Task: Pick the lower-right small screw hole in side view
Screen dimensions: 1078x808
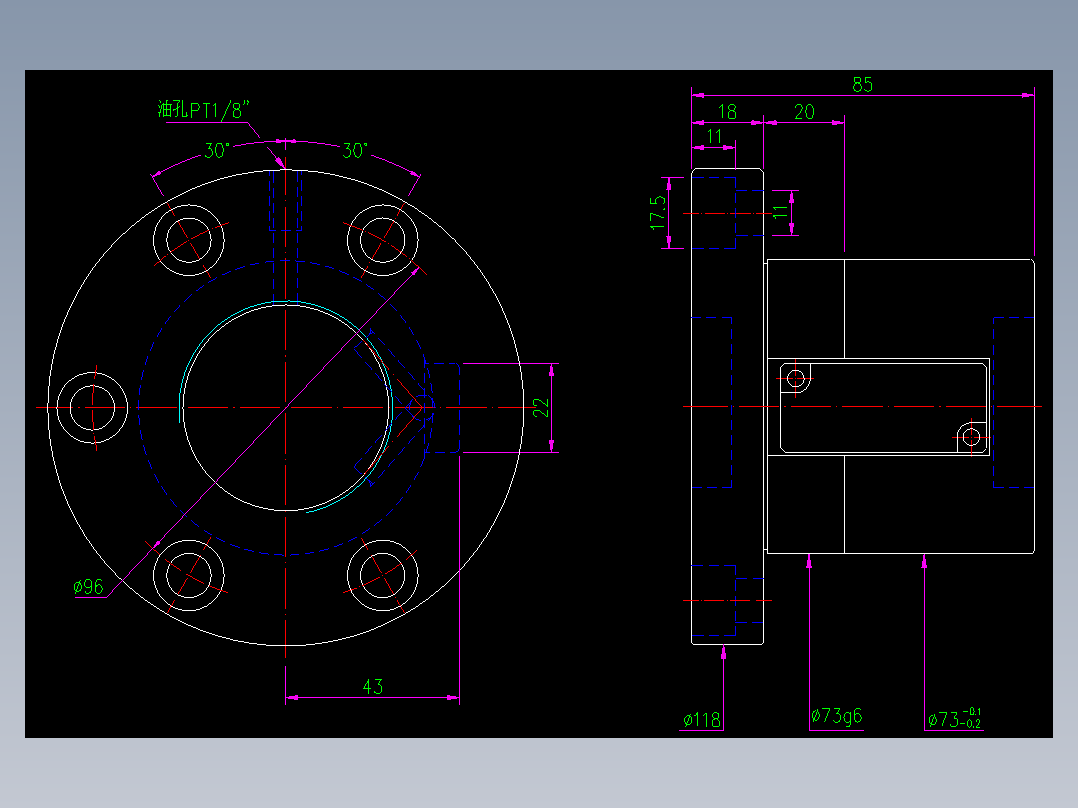Action: (x=971, y=437)
